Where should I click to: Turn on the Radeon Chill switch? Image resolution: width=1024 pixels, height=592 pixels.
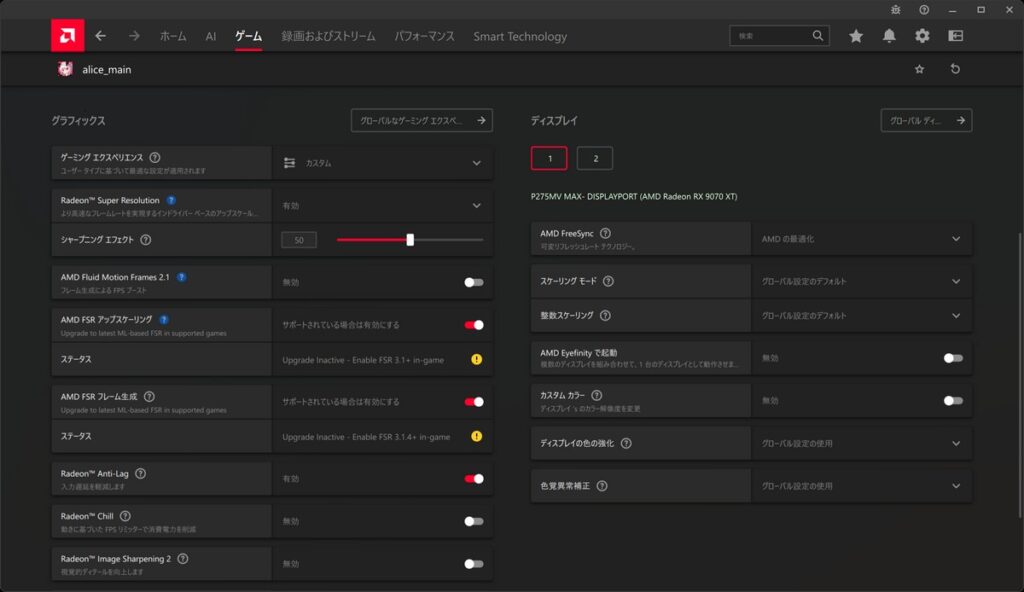click(x=473, y=521)
